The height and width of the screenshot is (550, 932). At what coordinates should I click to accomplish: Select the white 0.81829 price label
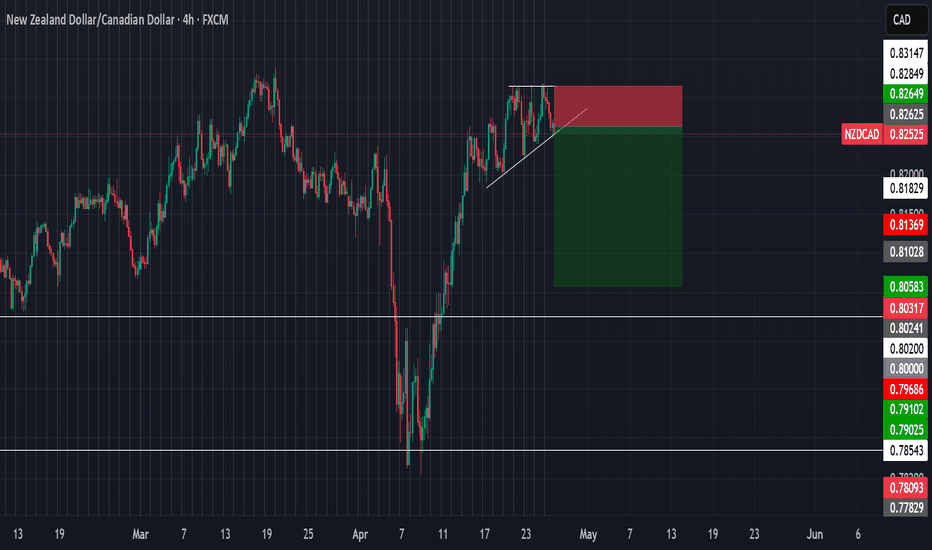point(906,188)
